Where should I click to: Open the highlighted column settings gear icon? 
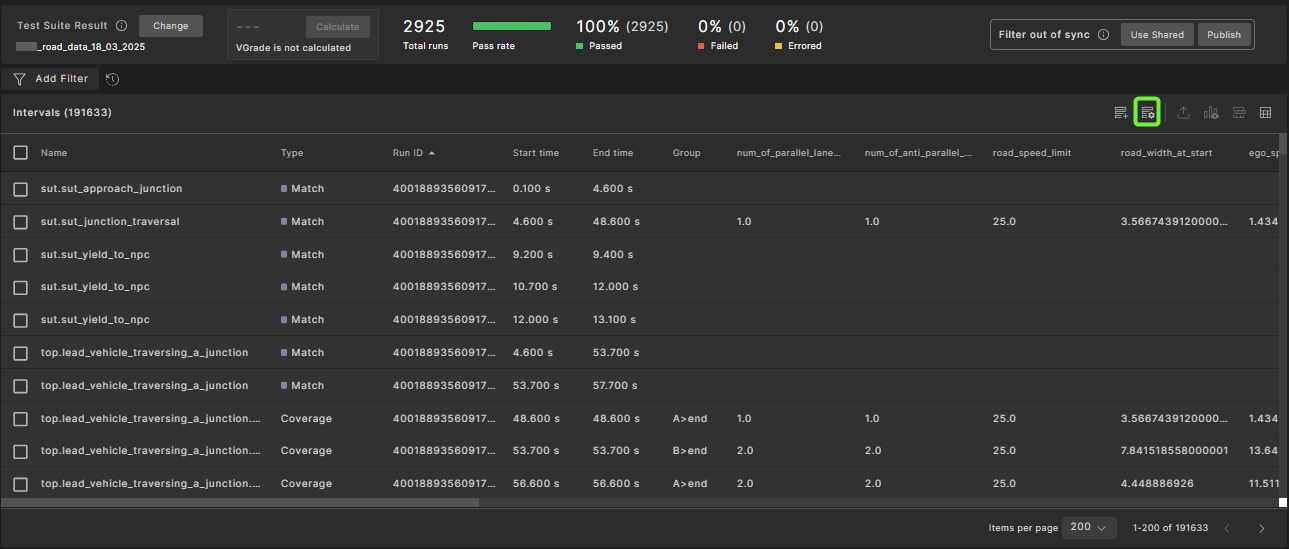tap(1147, 113)
